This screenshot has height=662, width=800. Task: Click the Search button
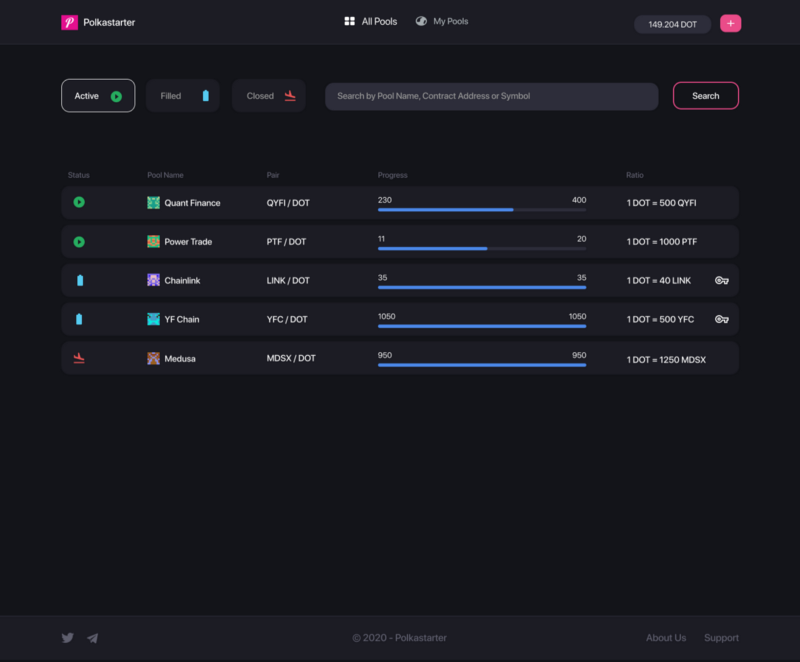click(x=706, y=95)
